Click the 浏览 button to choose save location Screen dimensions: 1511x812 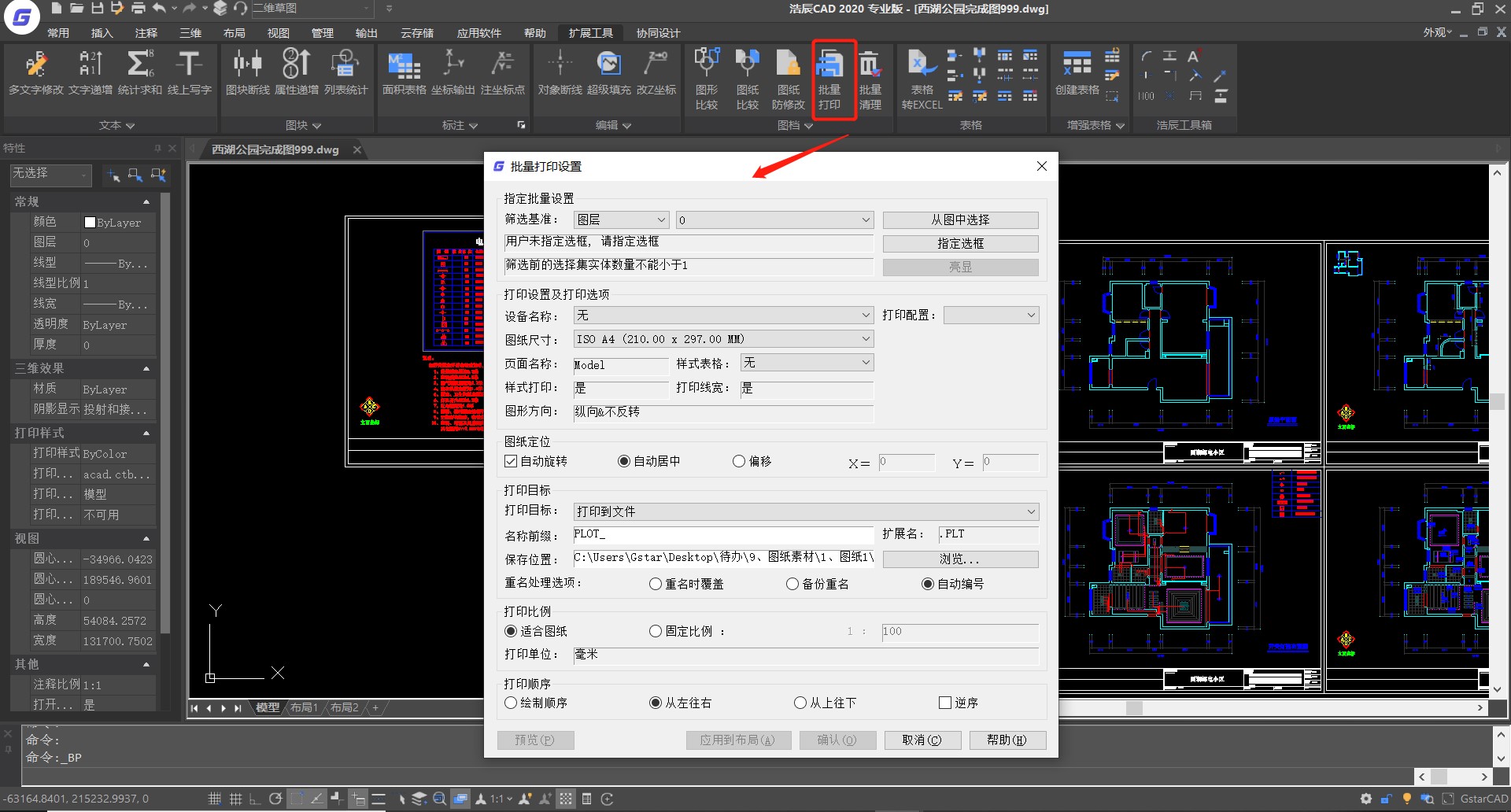(x=959, y=559)
